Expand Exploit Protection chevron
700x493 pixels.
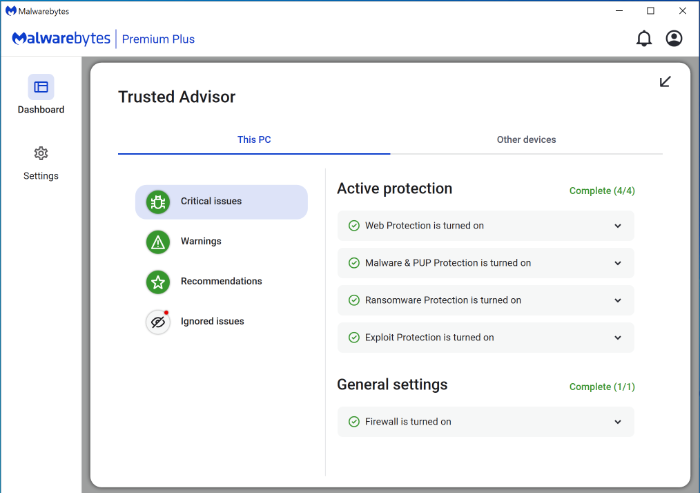618,338
